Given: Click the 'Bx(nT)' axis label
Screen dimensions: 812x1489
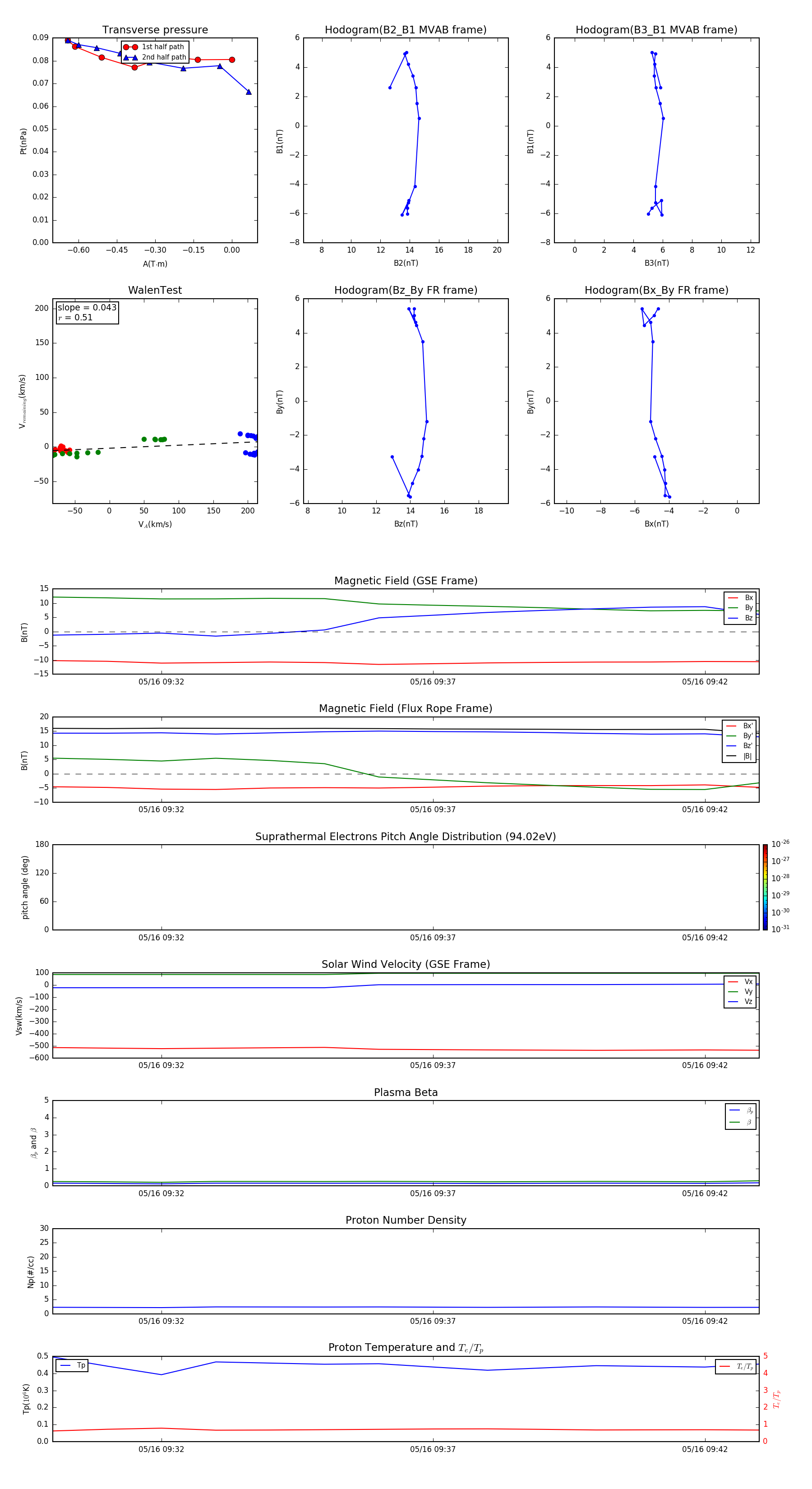Looking at the screenshot, I should click(x=656, y=524).
